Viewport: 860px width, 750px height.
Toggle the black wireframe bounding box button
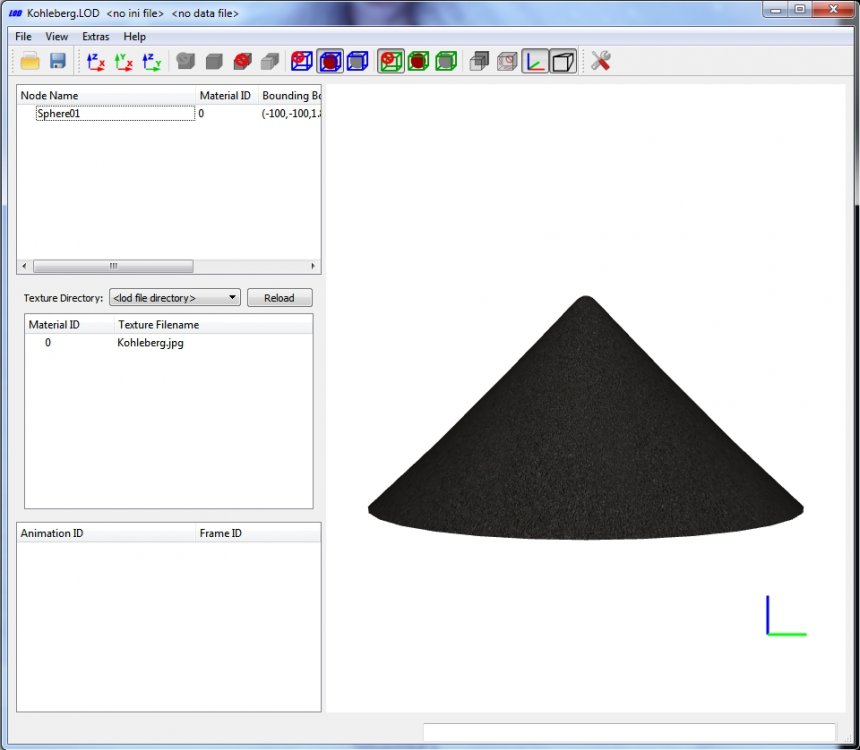(x=563, y=61)
